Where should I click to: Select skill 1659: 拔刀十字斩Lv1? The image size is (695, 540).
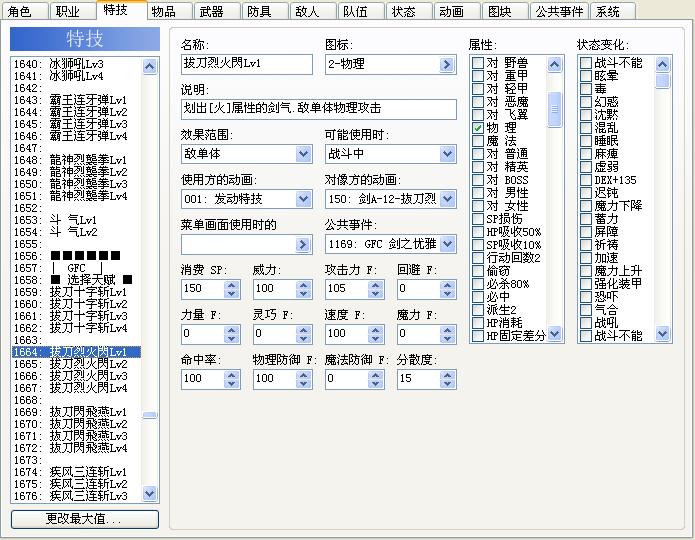pyautogui.click(x=76, y=292)
